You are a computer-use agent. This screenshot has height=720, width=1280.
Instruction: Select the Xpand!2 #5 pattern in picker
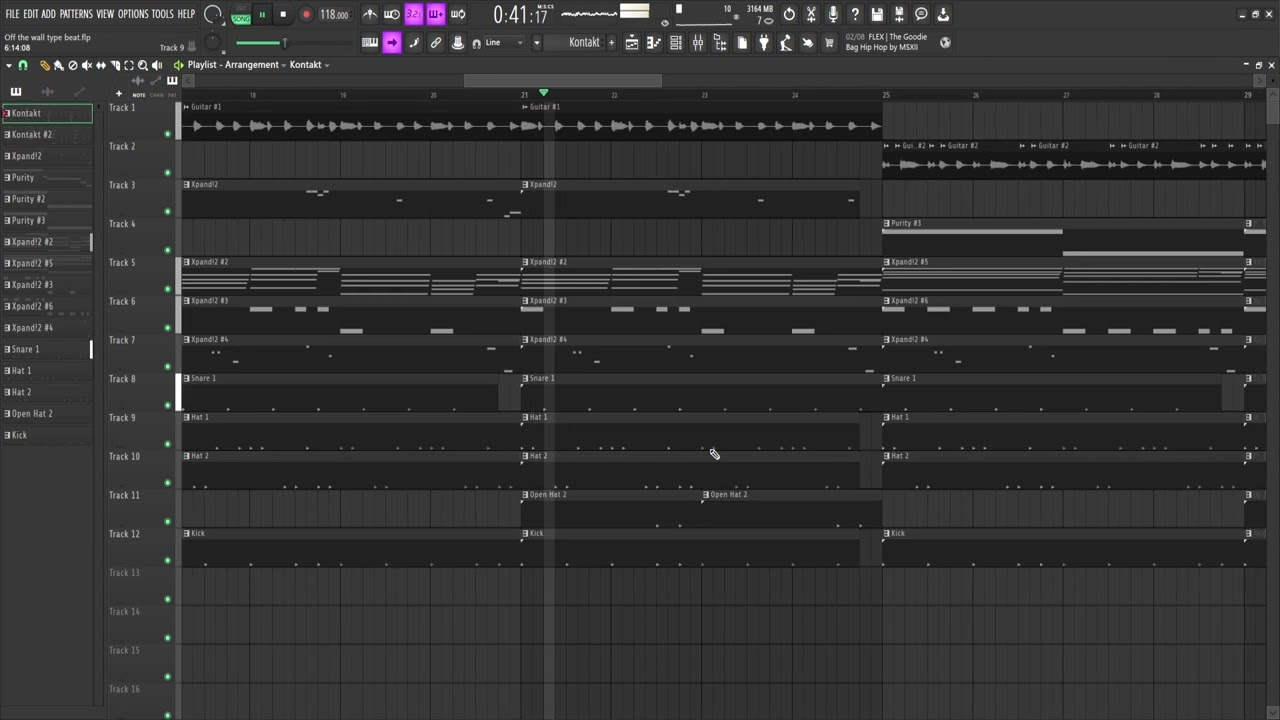point(47,263)
